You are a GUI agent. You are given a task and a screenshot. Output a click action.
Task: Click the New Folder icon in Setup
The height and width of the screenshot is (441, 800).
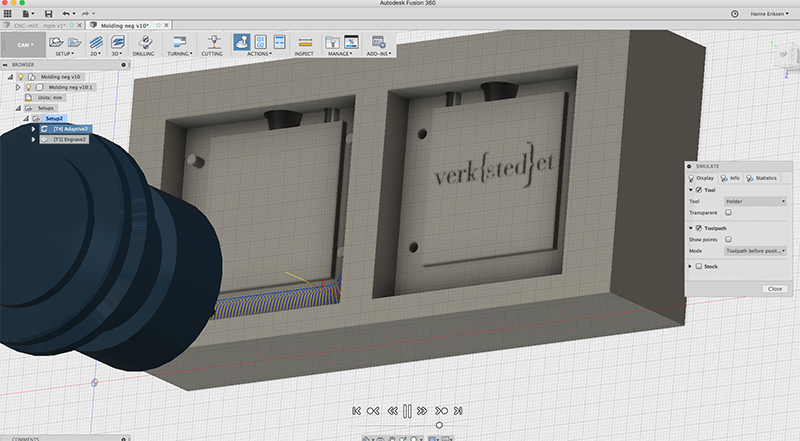click(74, 42)
